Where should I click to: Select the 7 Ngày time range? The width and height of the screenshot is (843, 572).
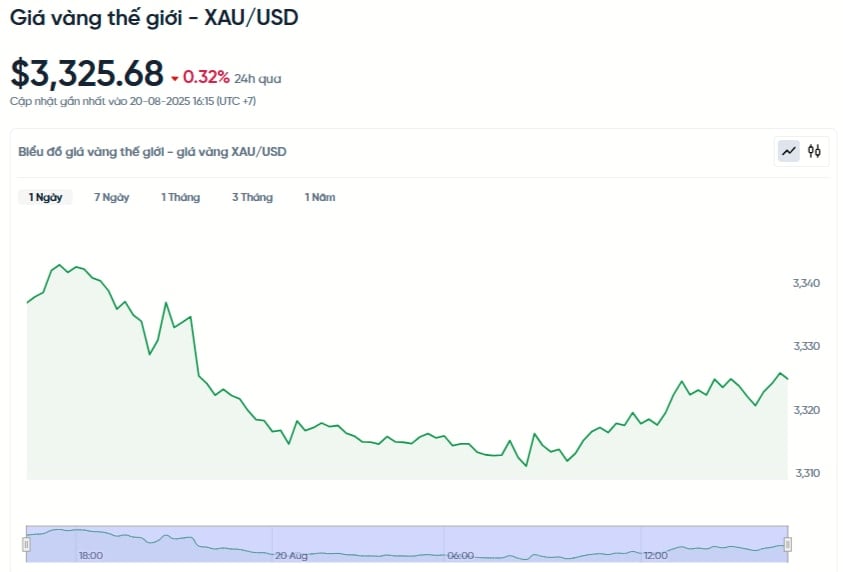click(111, 197)
